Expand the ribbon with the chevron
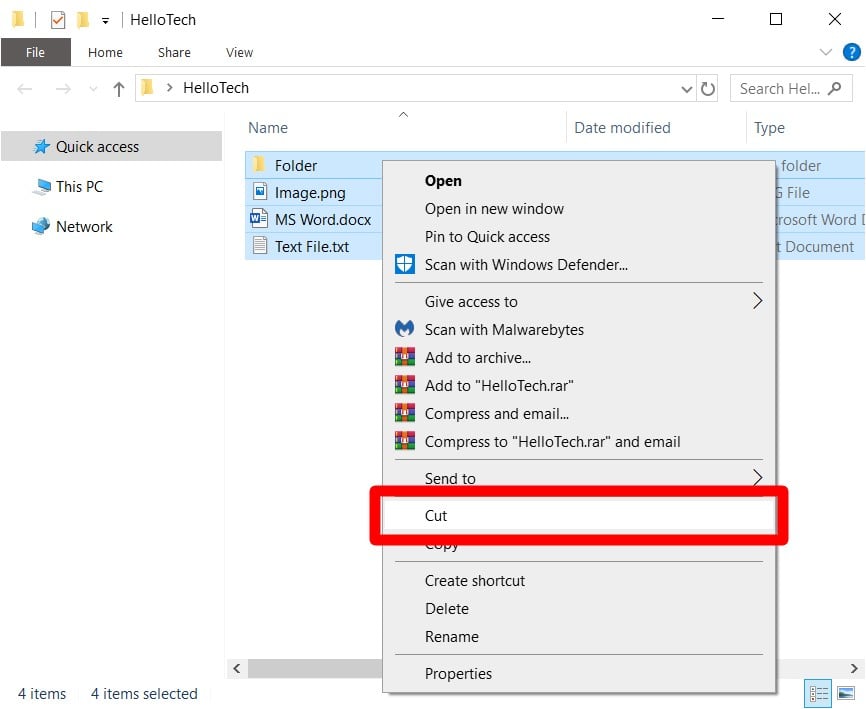Viewport: 866px width, 709px height. coord(826,52)
